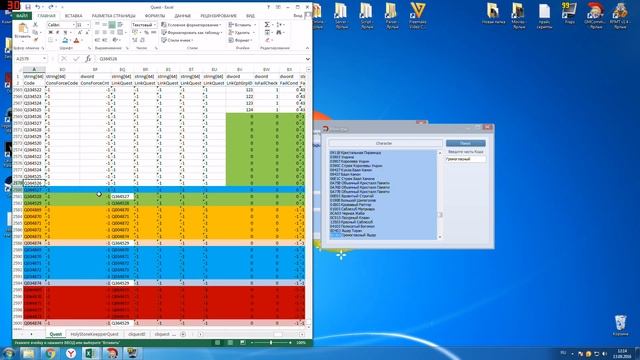Expand the formula bar
640x360 pixels.
coord(308,59)
